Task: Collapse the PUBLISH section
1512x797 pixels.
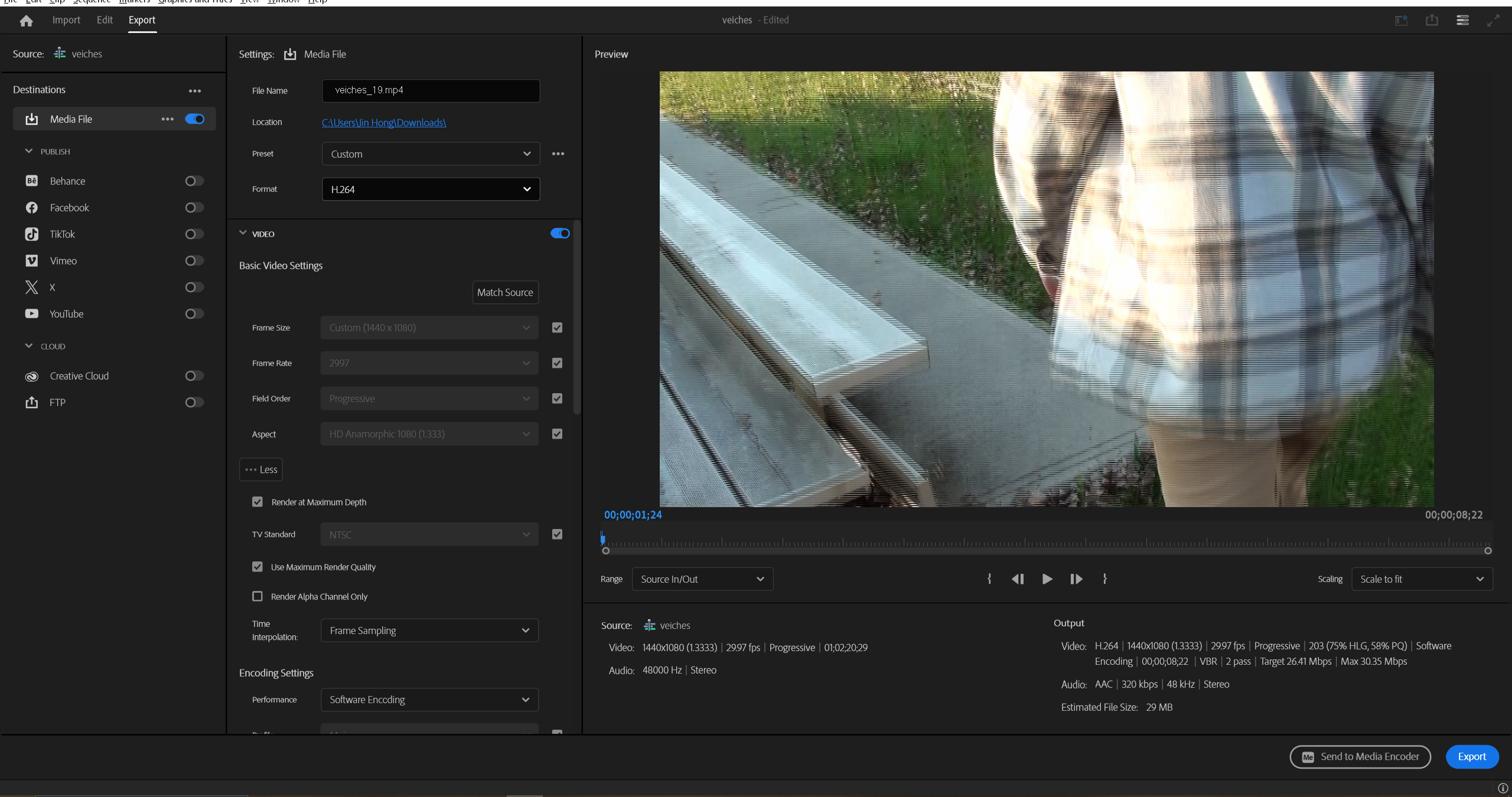Action: click(28, 151)
